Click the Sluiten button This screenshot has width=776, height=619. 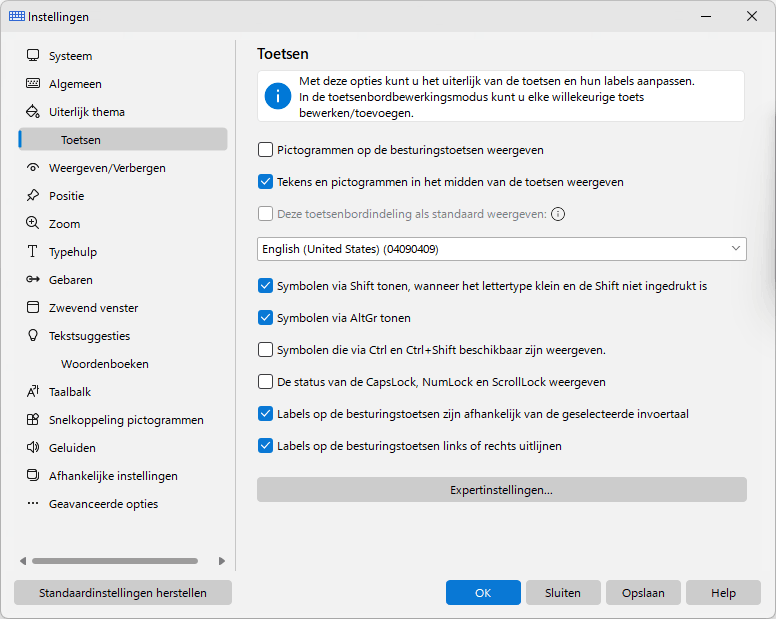pos(563,593)
